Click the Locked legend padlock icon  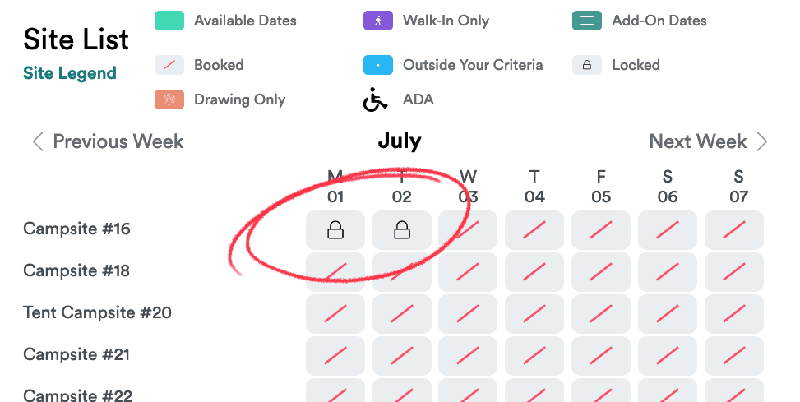587,65
